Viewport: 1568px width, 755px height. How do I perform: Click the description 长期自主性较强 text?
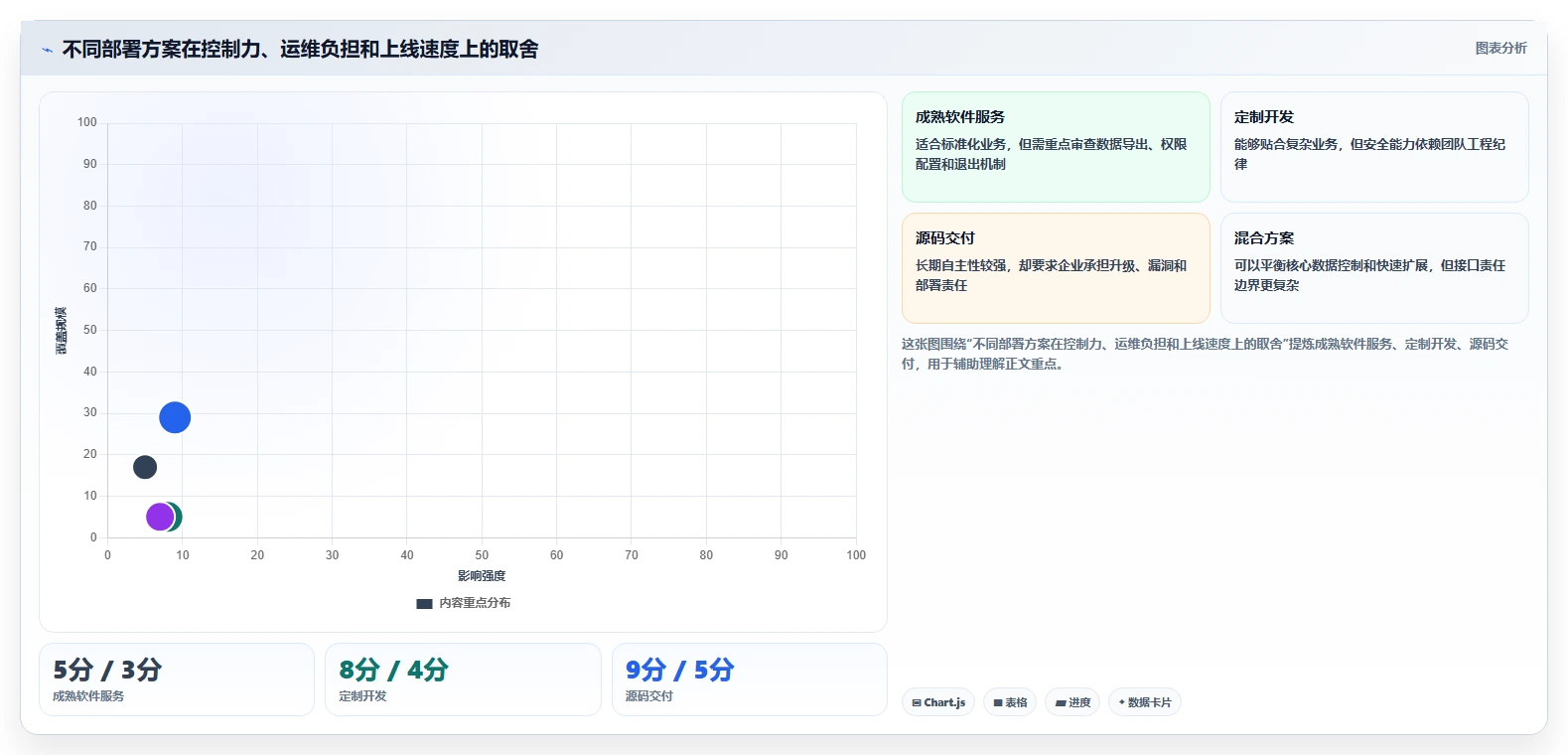1051,275
